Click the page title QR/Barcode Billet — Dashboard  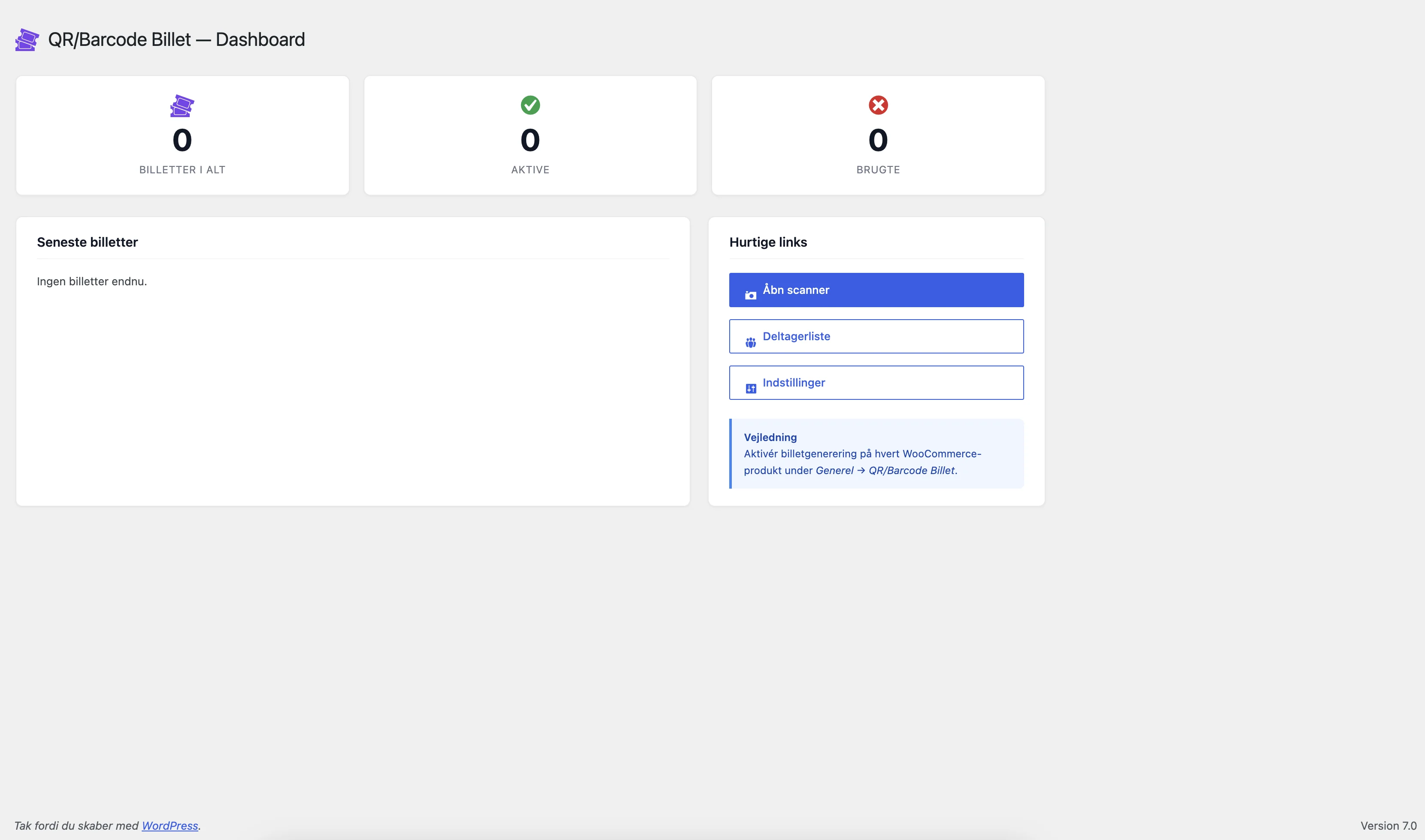pyautogui.click(x=177, y=39)
